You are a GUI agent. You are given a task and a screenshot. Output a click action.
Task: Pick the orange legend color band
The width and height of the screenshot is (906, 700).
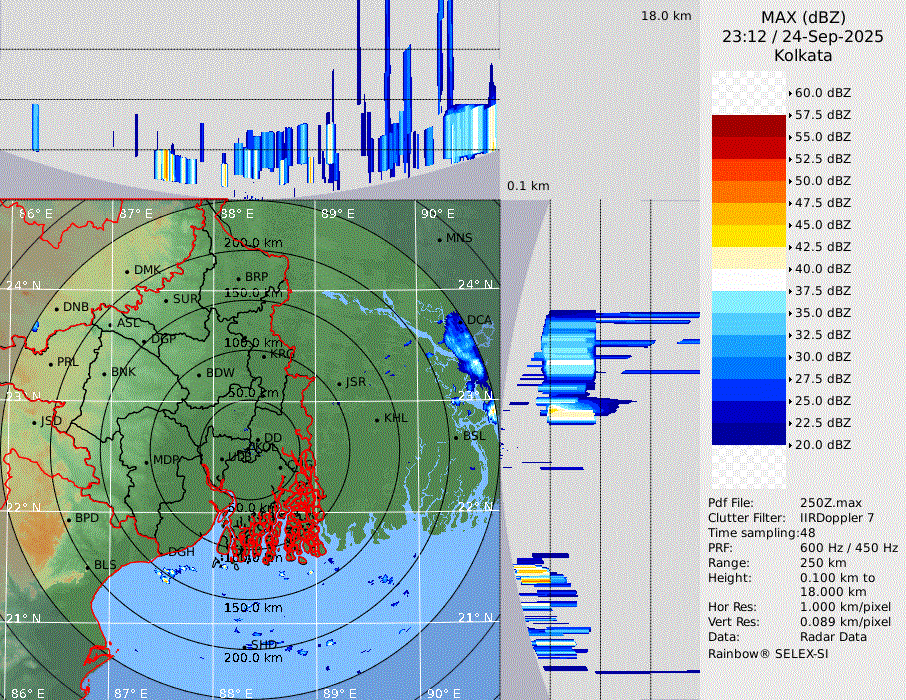pos(749,191)
